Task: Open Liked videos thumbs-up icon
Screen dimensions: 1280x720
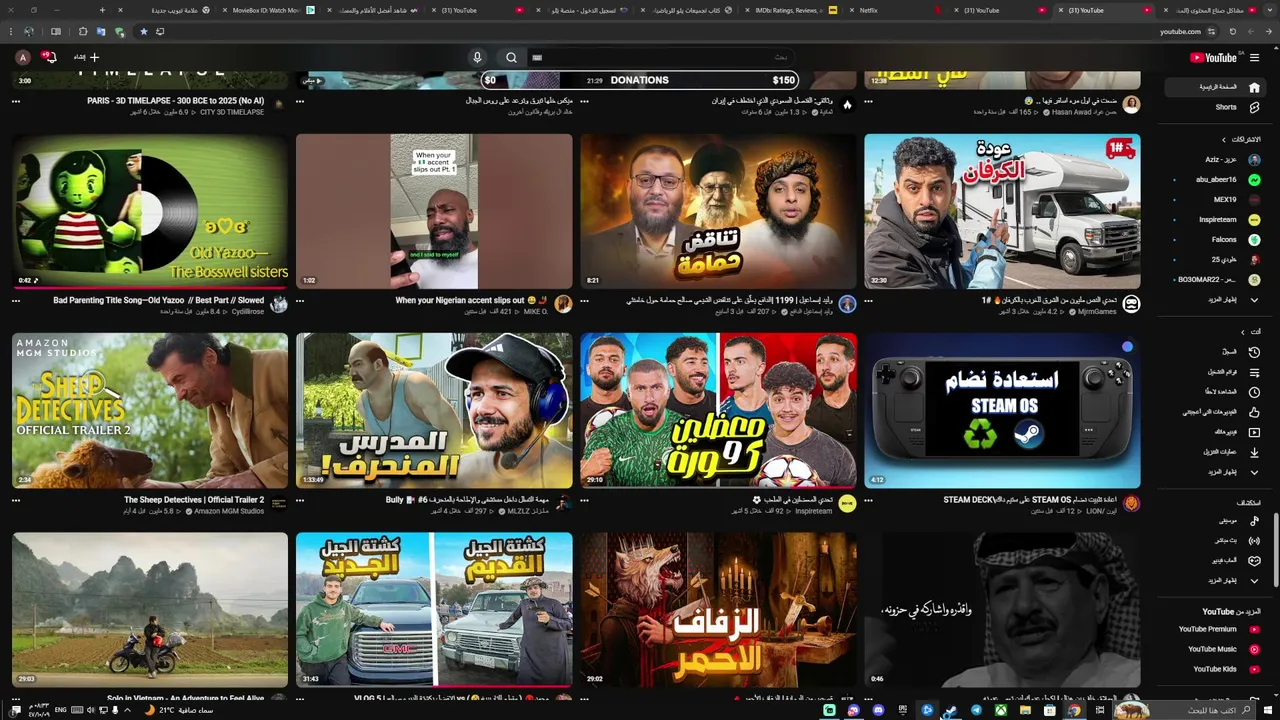Action: (1254, 412)
